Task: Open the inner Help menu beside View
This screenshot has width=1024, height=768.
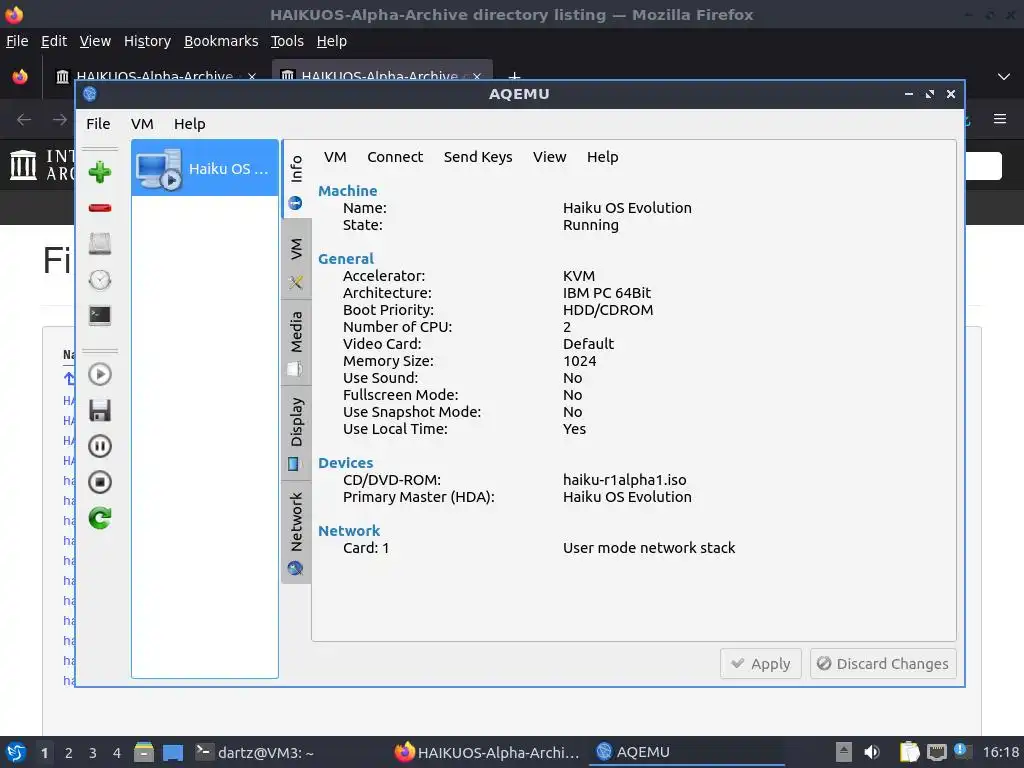Action: pos(602,157)
